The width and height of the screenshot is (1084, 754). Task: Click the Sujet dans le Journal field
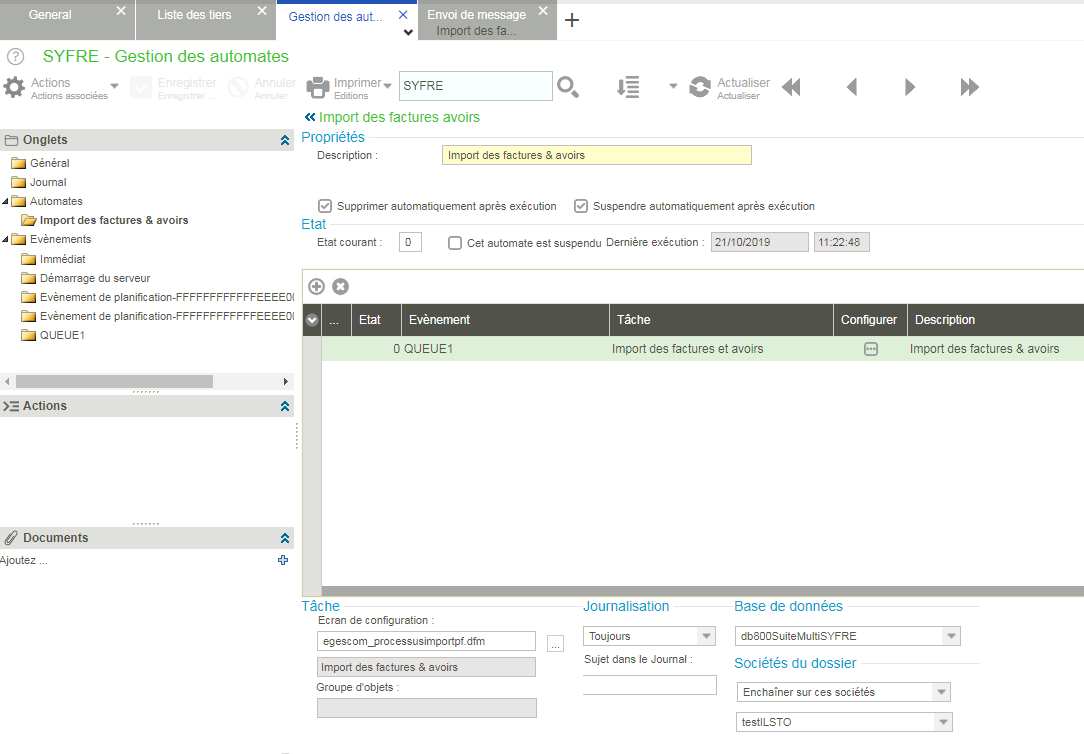[650, 685]
